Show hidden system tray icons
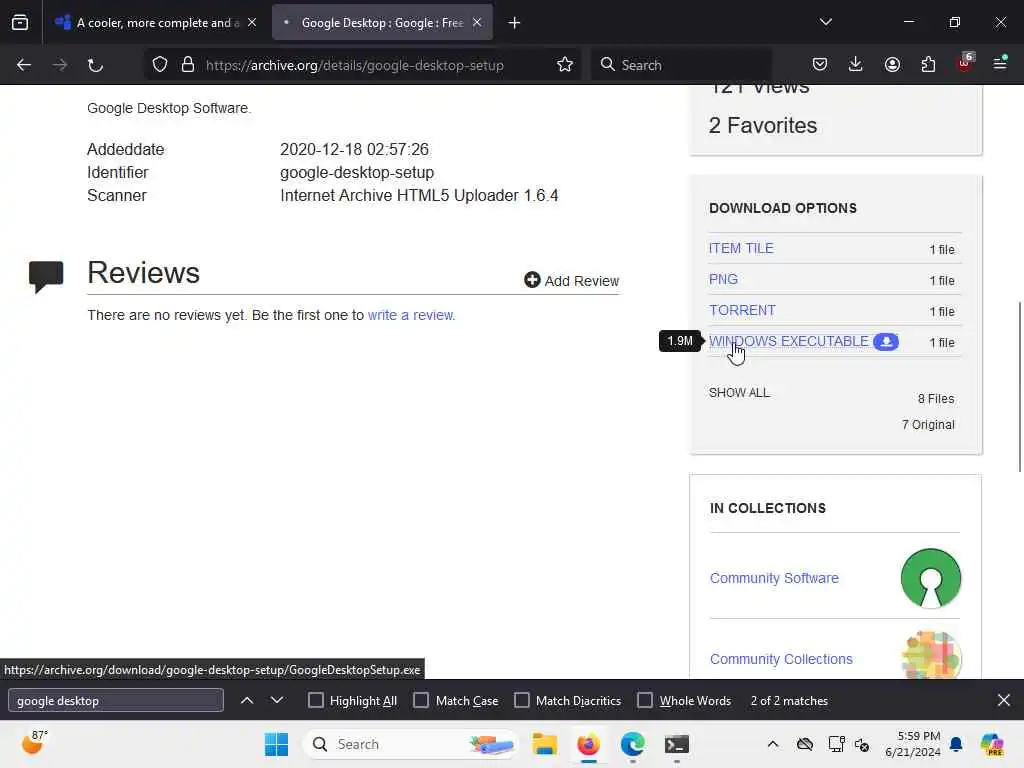 click(773, 744)
